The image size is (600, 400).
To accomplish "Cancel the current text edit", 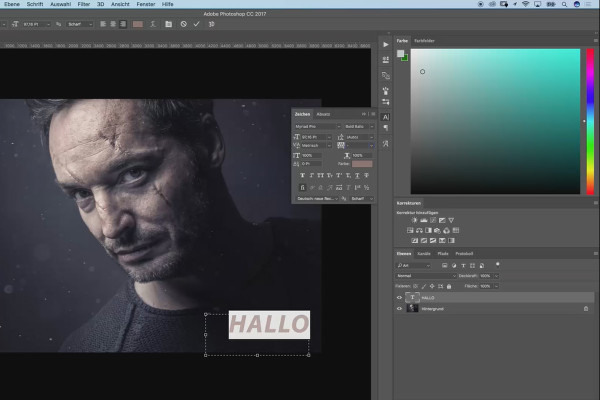I will (x=184, y=24).
